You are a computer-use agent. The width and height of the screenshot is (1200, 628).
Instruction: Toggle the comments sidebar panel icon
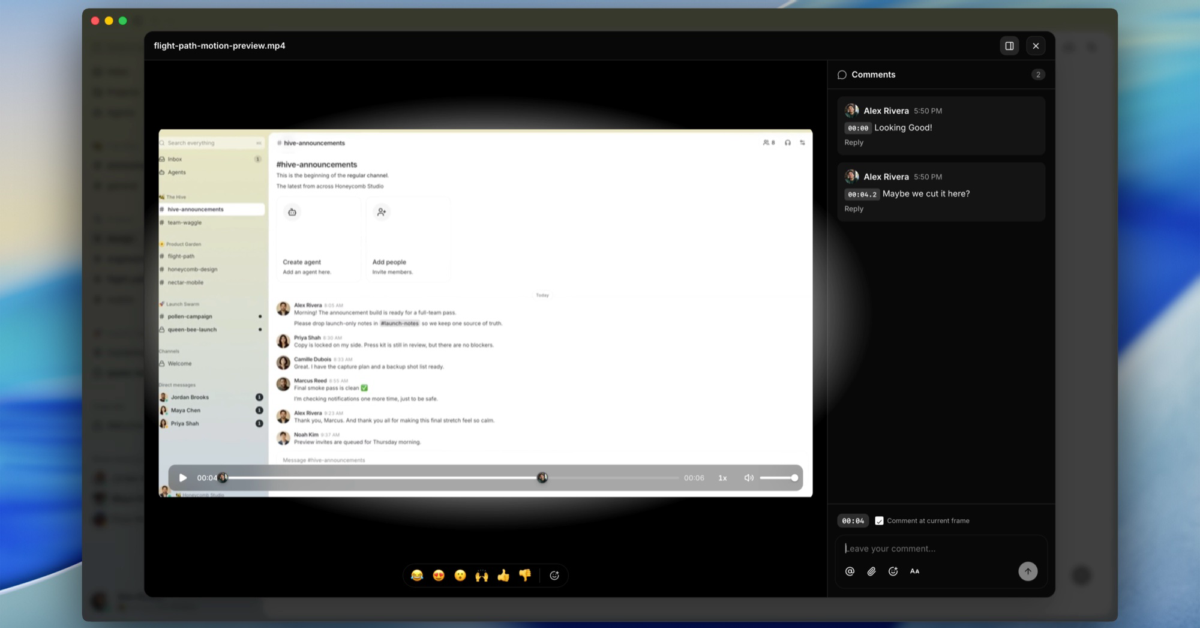click(x=1009, y=46)
